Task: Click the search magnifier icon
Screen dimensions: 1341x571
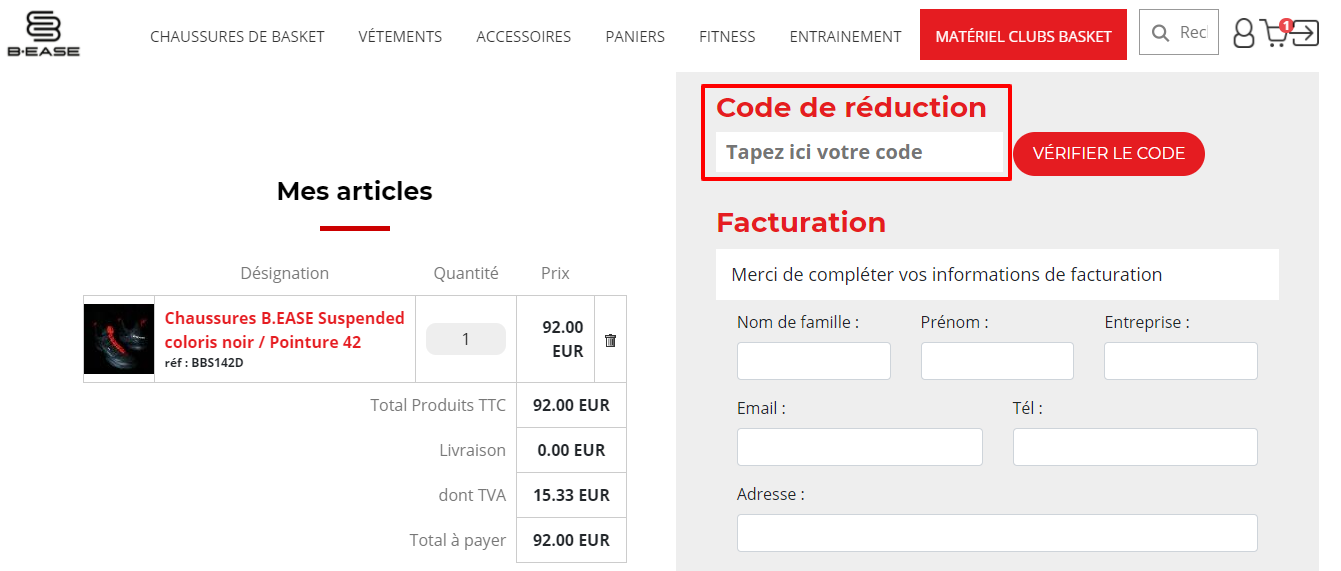Action: pos(1160,33)
